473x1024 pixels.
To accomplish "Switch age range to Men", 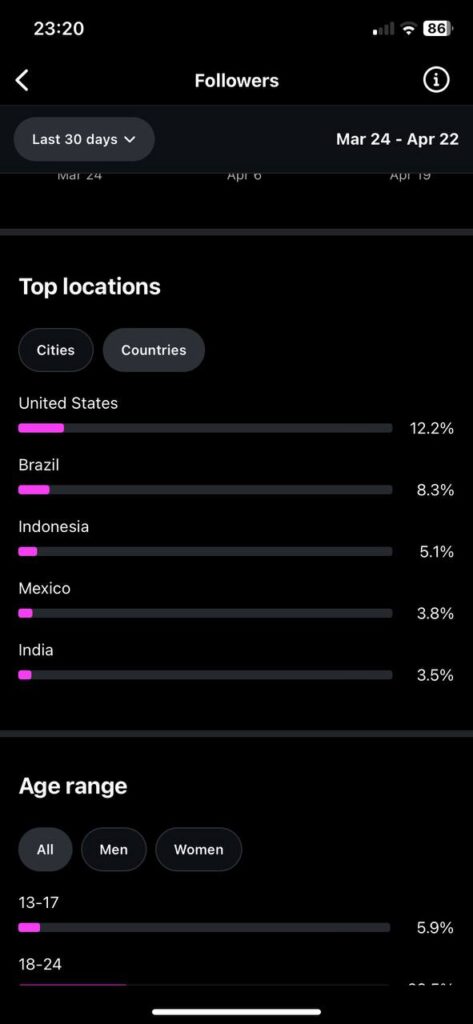I will point(114,850).
